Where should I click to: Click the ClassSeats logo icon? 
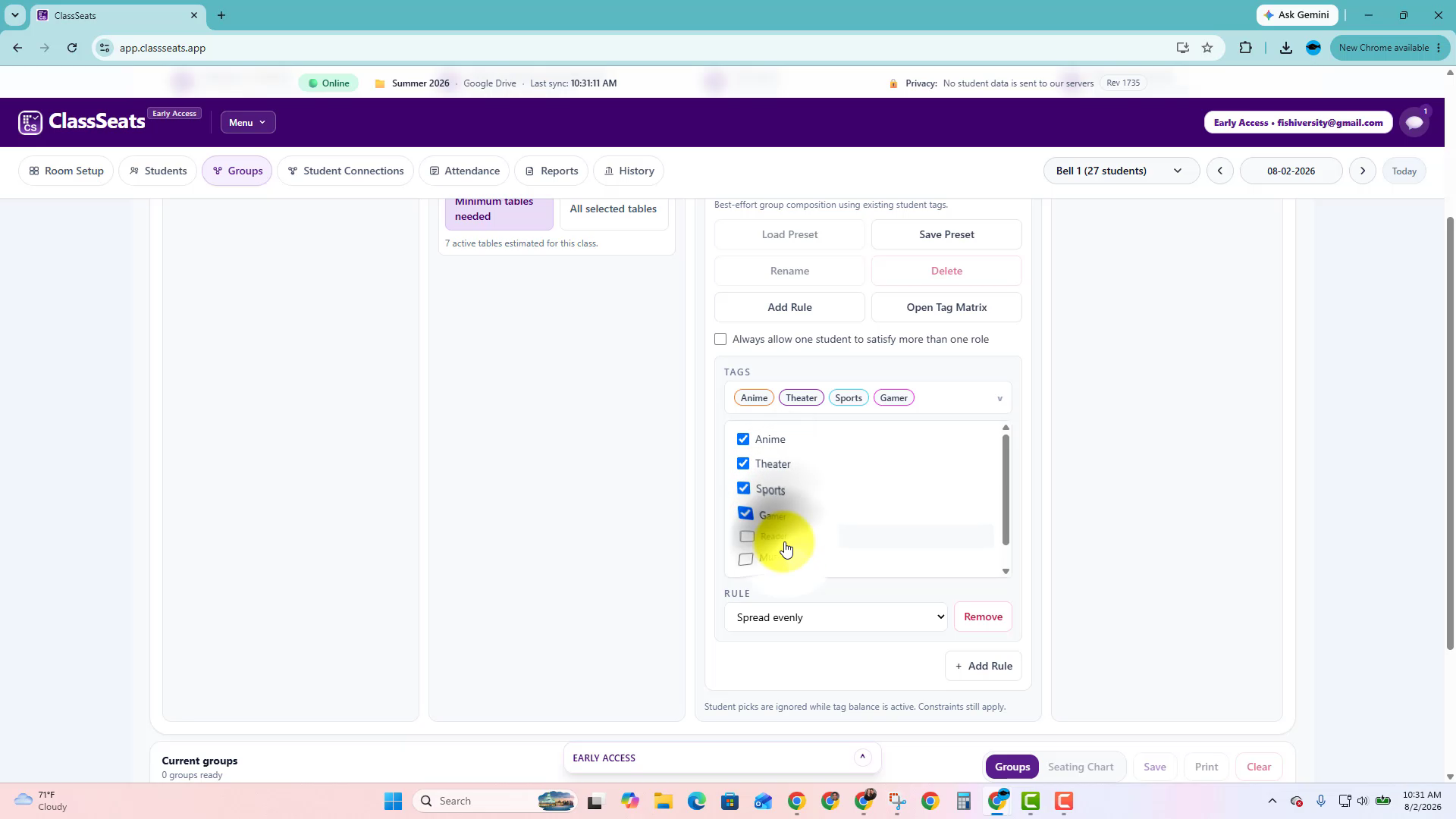click(30, 122)
